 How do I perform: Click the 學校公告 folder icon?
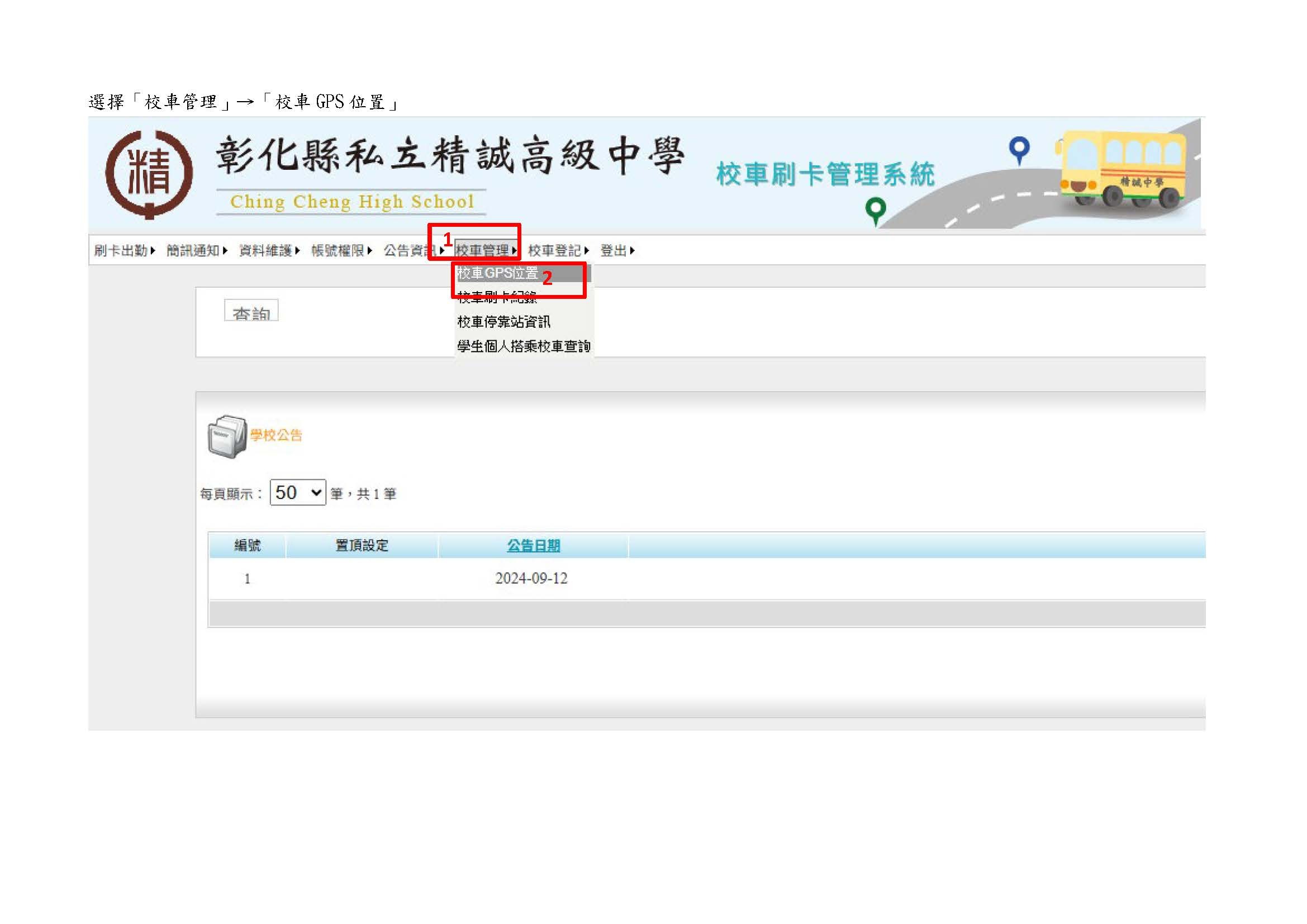(227, 436)
